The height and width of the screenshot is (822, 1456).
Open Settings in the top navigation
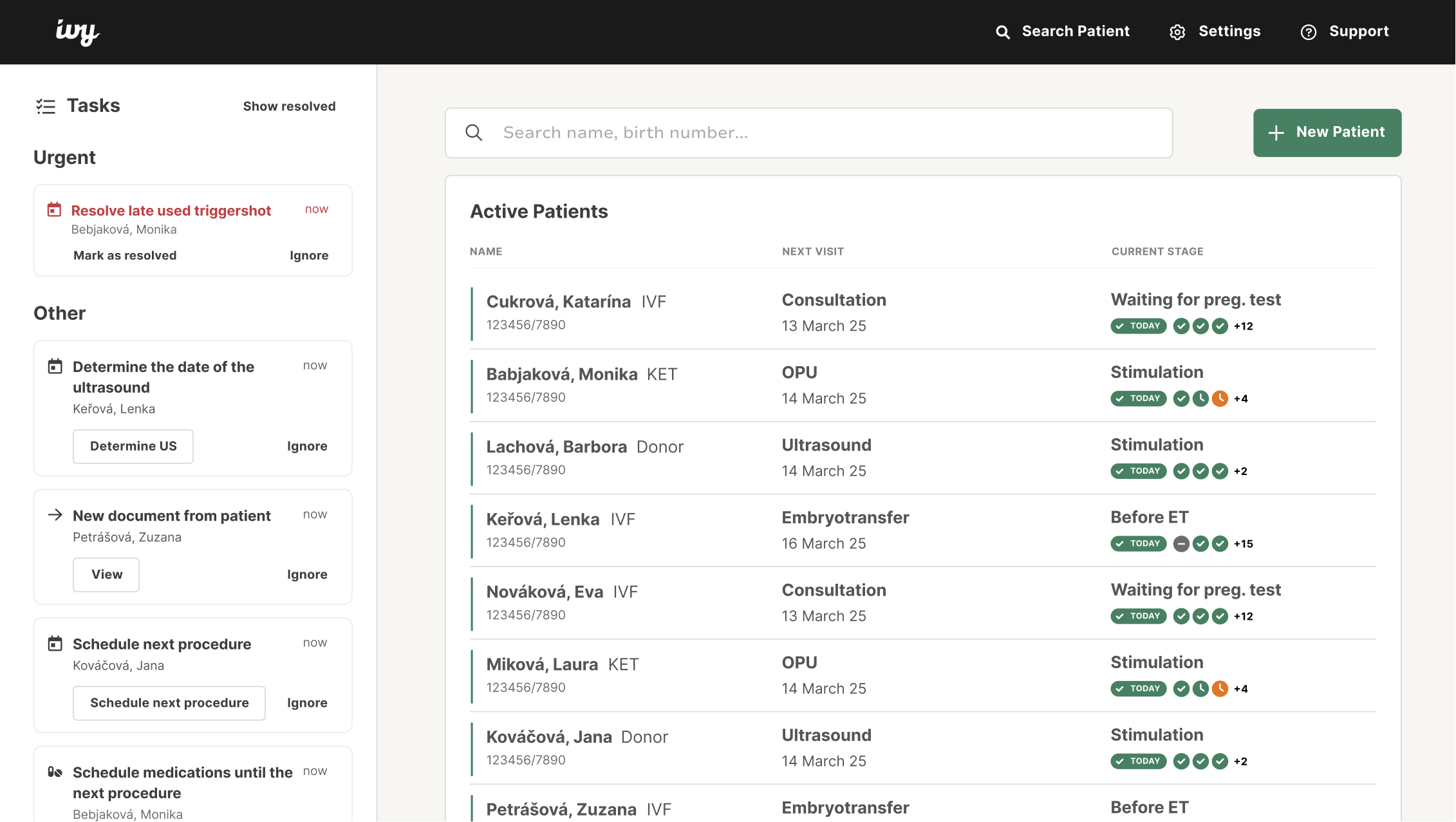point(1215,32)
